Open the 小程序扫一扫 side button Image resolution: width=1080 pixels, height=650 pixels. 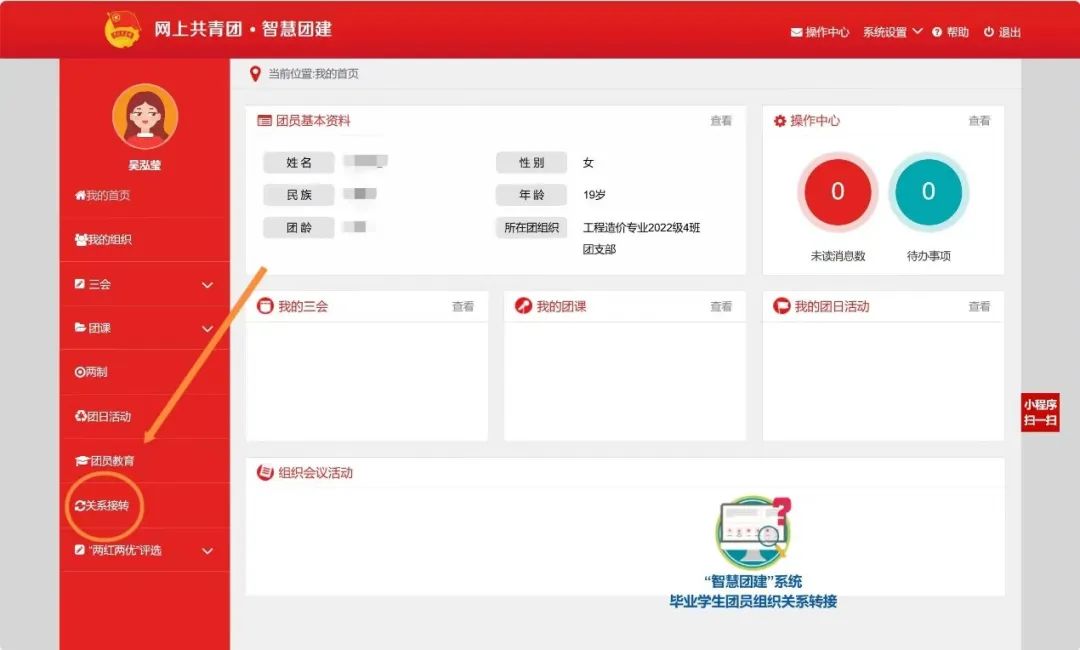[1040, 413]
